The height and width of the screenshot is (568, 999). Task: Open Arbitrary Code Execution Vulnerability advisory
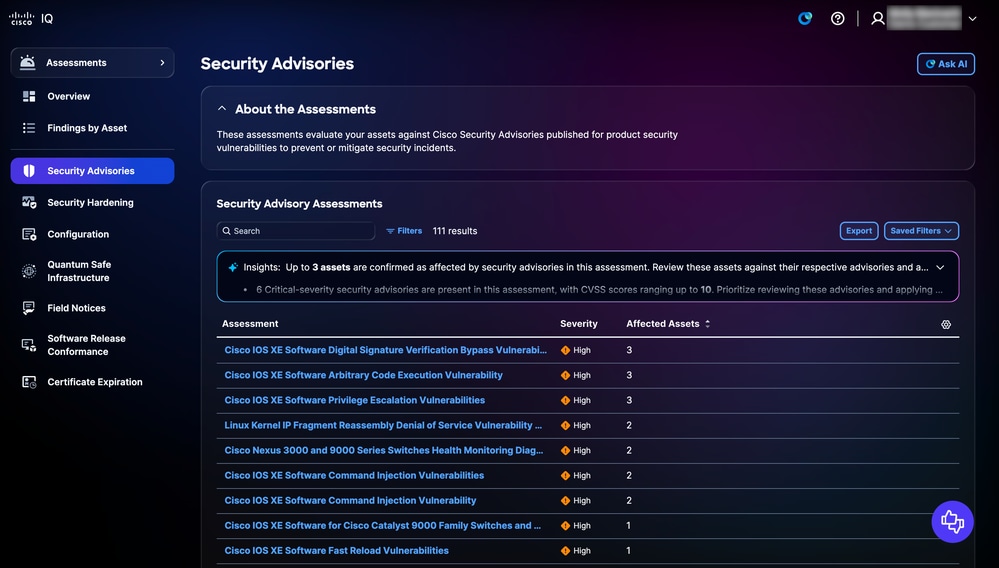363,375
